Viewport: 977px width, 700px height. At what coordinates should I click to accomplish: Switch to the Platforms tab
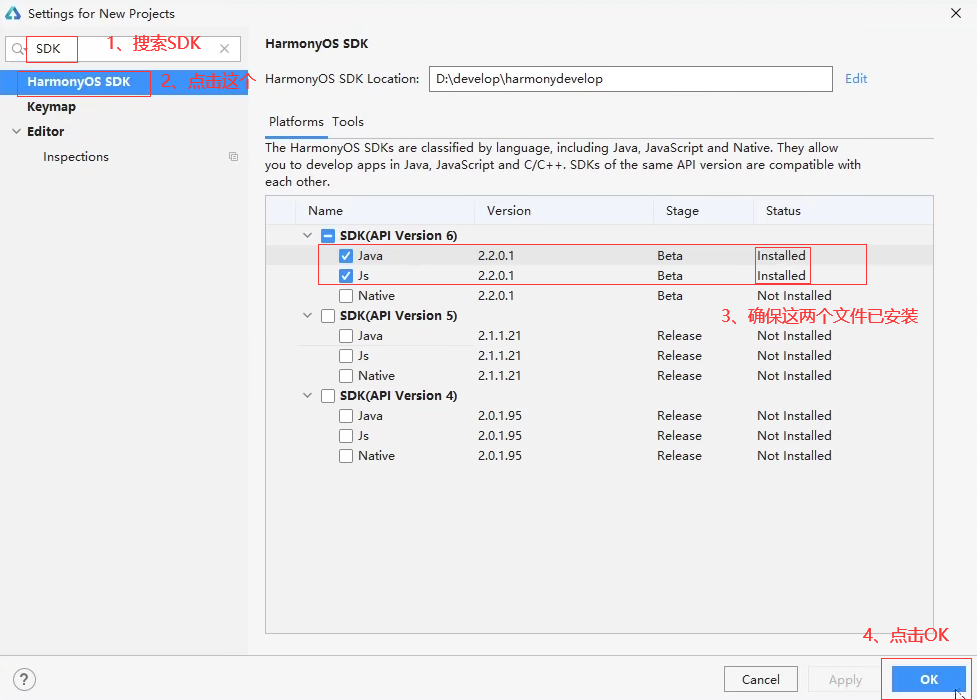pyautogui.click(x=296, y=122)
